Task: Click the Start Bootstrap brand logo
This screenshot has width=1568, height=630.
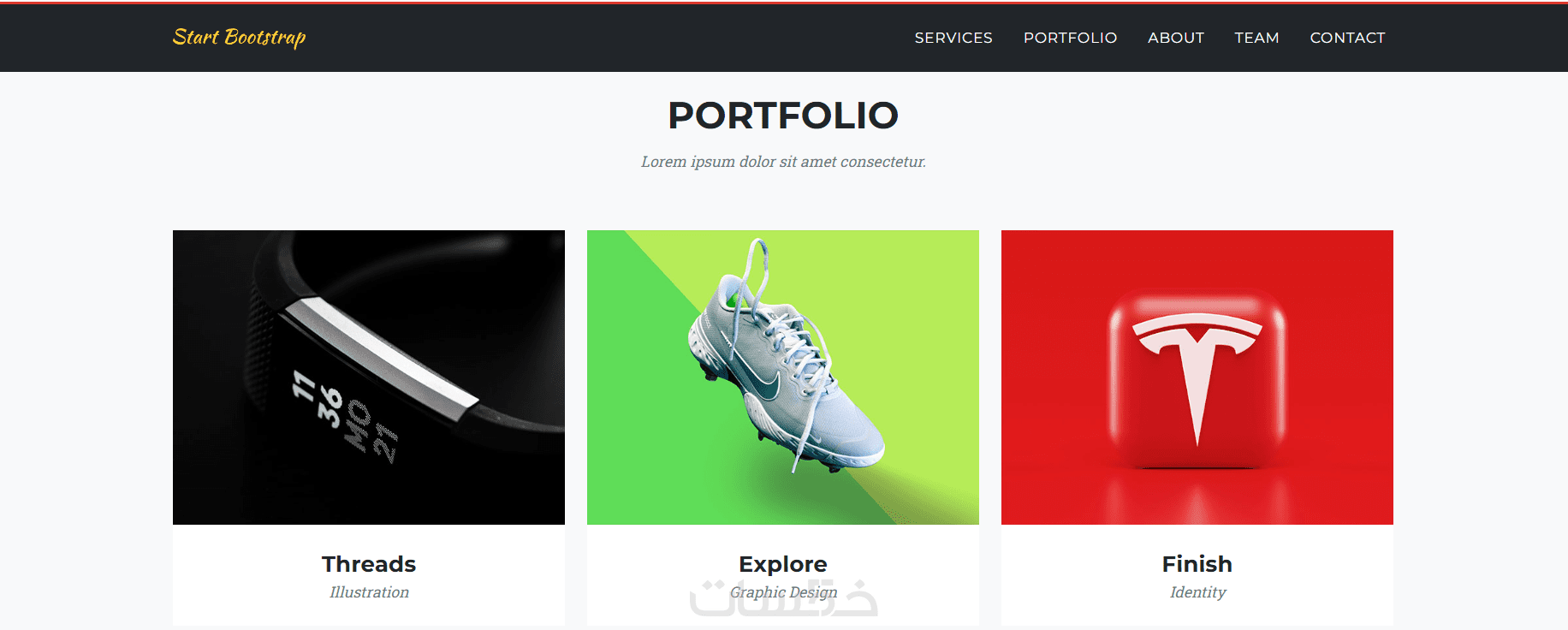Action: [x=239, y=38]
